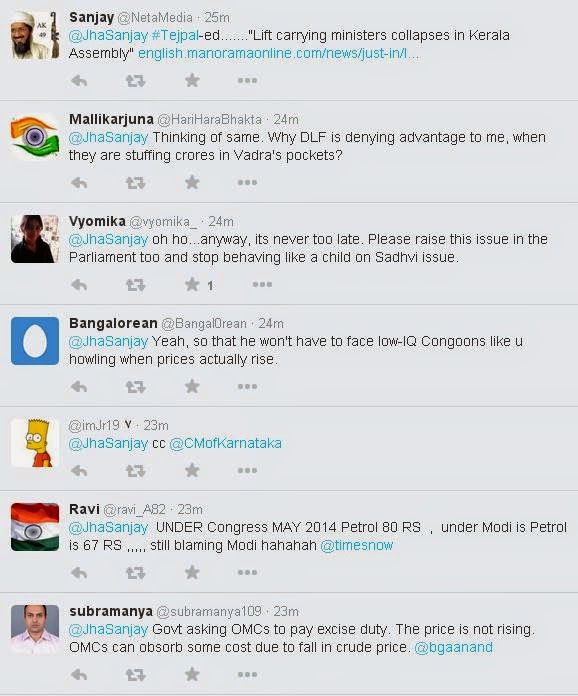The width and height of the screenshot is (578, 696).
Task: Reply to the @imJr19 tweet
Action: coord(79,471)
